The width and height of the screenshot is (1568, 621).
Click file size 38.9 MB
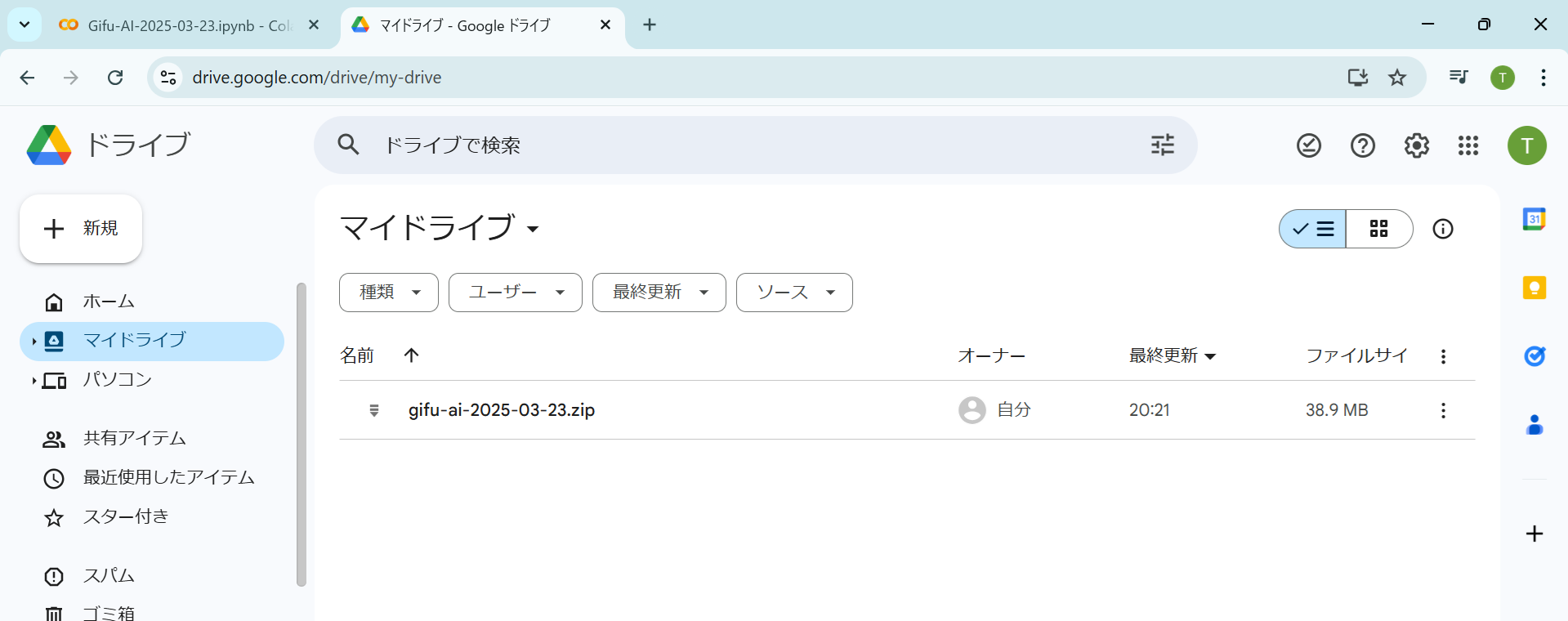pos(1337,410)
